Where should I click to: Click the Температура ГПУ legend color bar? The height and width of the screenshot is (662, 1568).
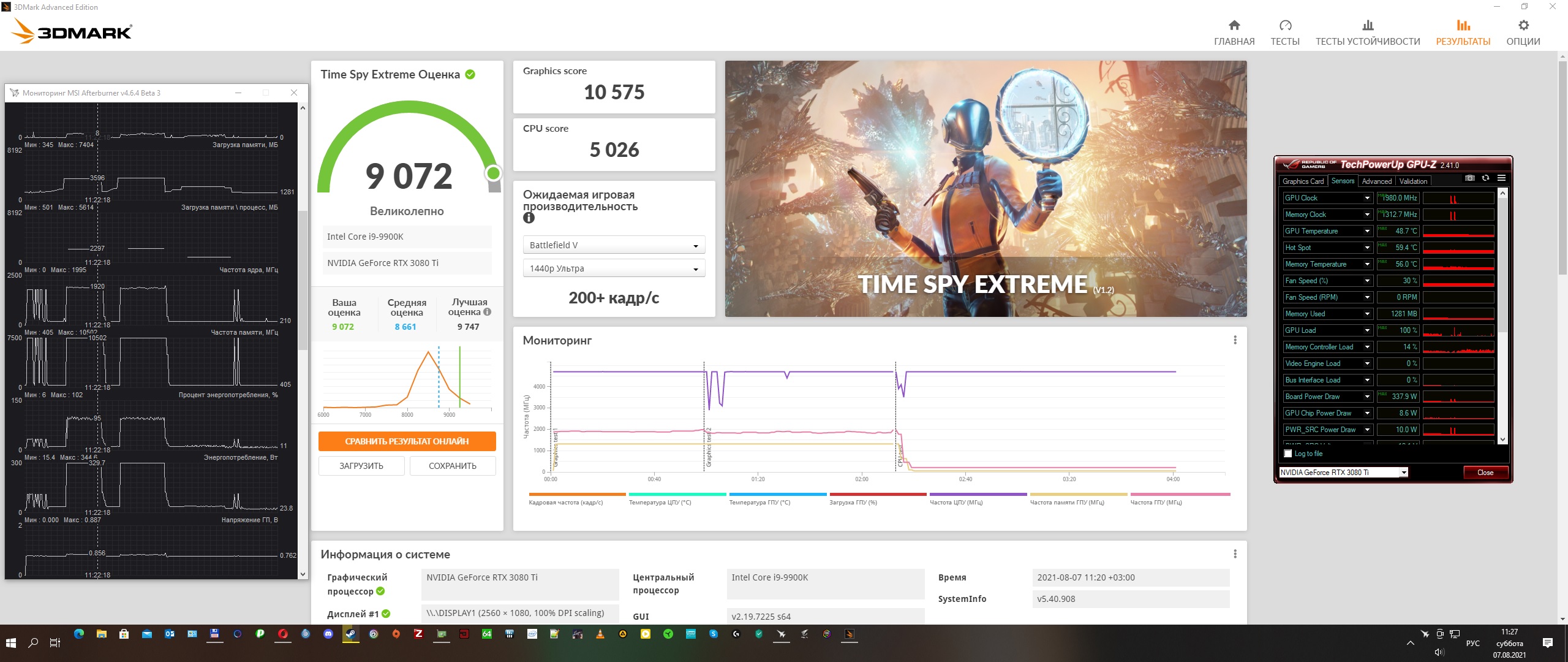[778, 494]
